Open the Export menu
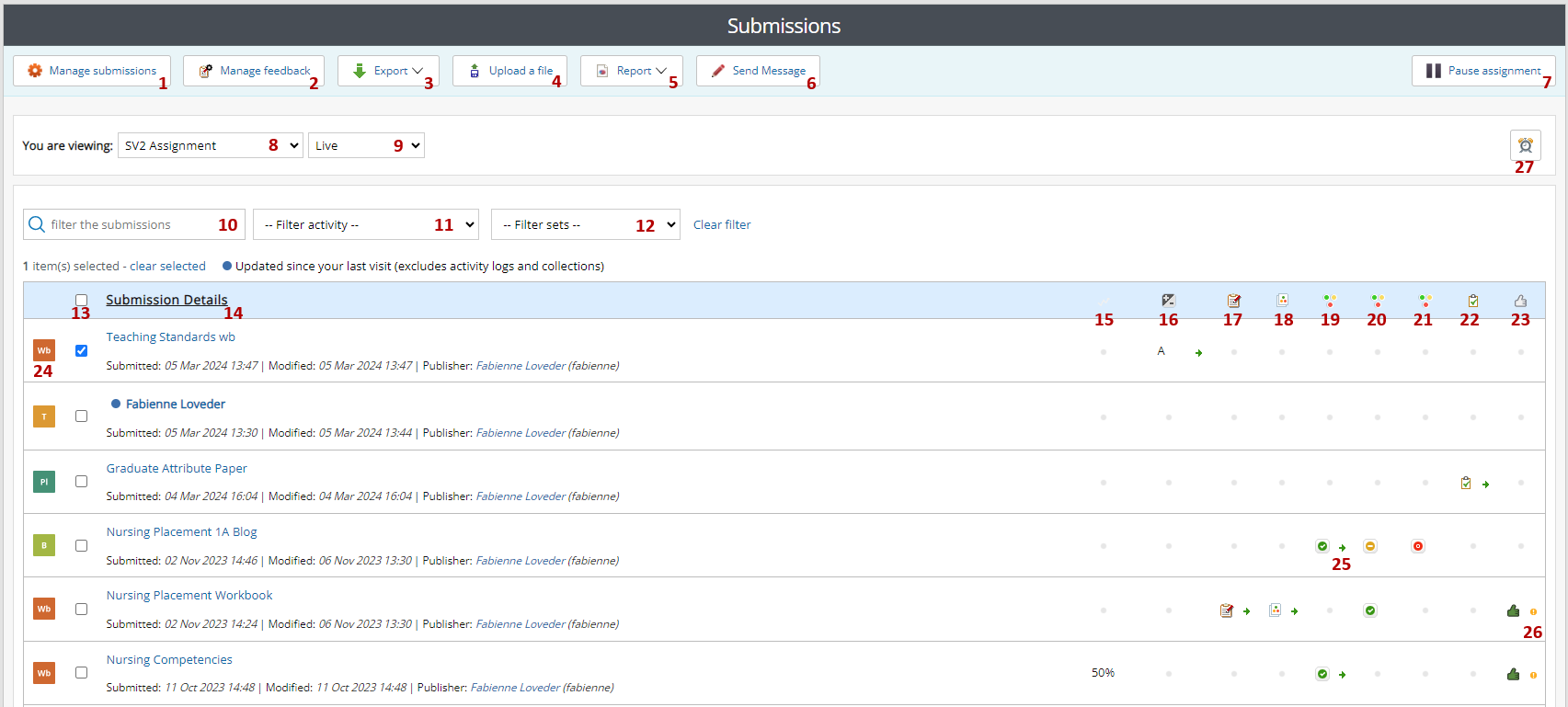This screenshot has height=707, width=1568. pos(388,71)
